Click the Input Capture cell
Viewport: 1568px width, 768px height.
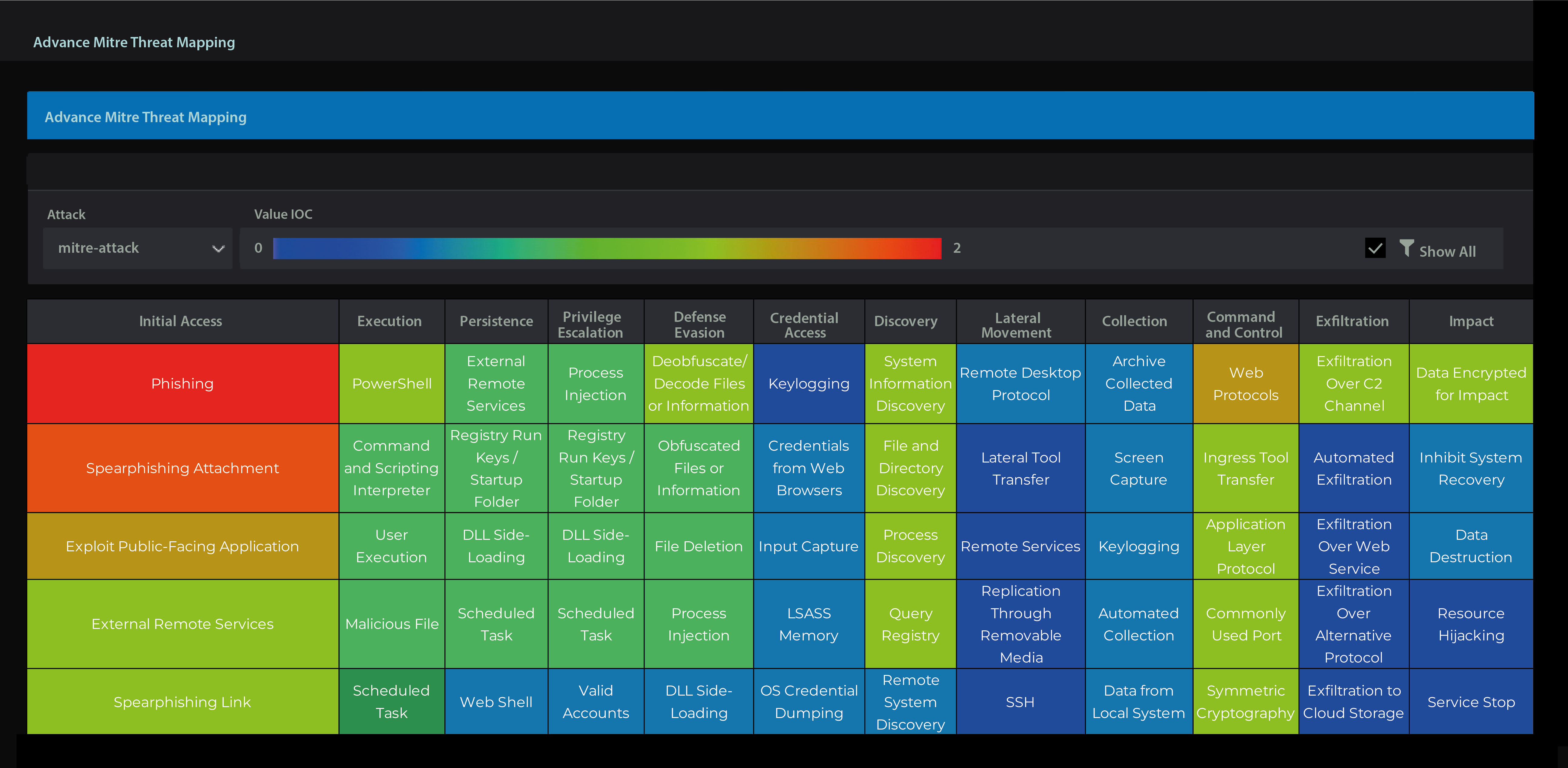(809, 546)
